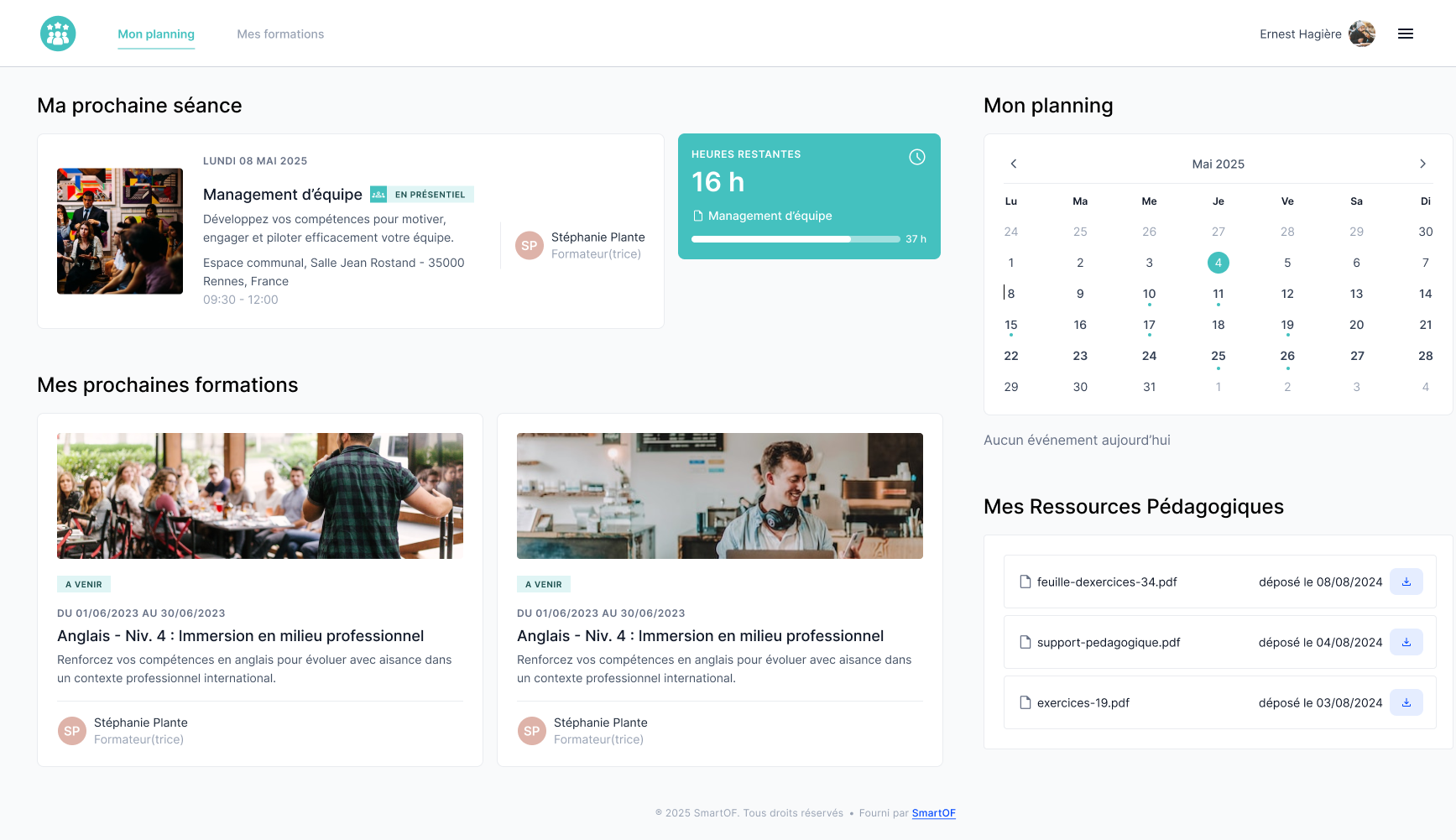Go to next month in calendar

(x=1423, y=164)
